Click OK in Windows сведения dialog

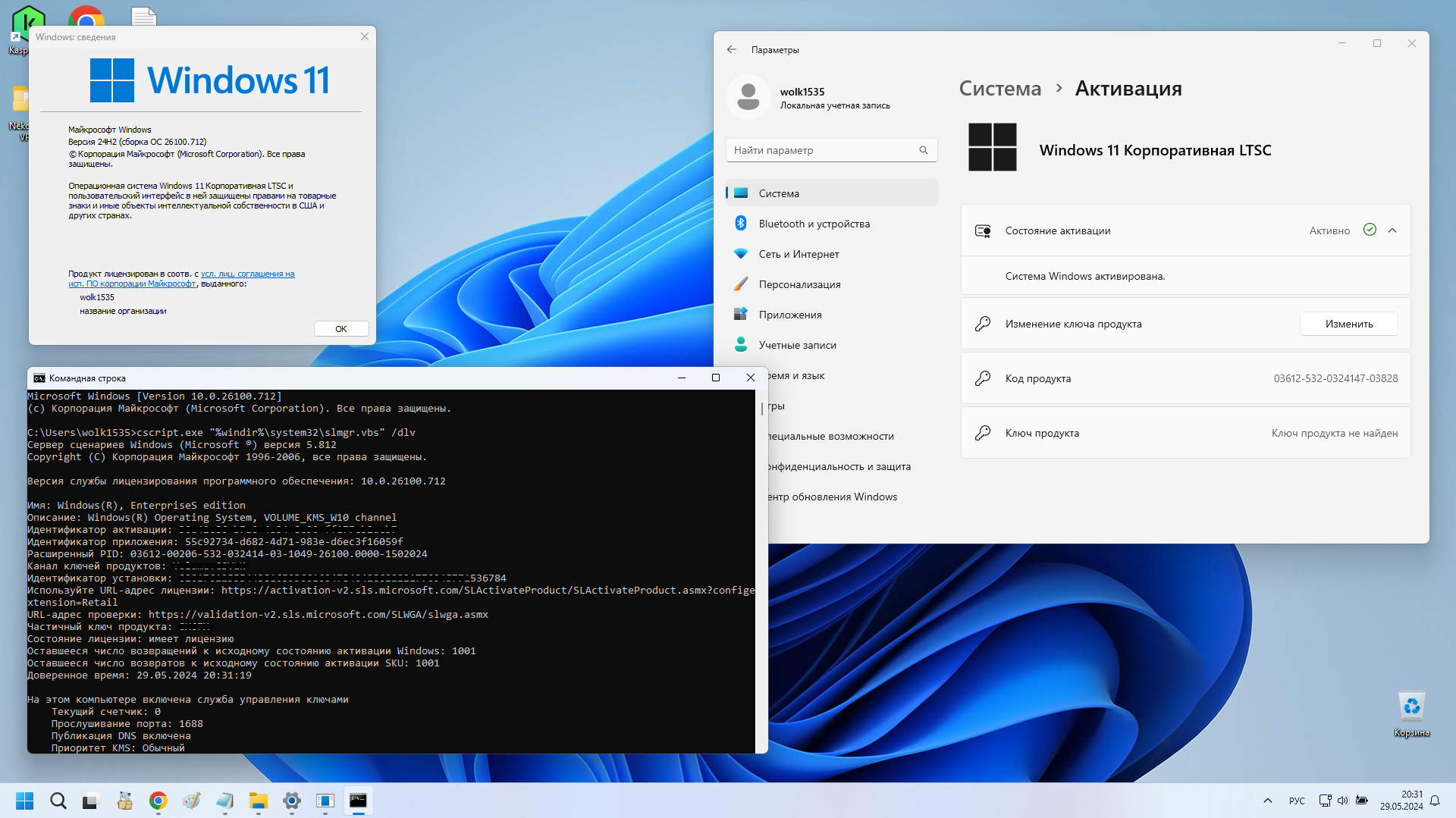pos(341,329)
